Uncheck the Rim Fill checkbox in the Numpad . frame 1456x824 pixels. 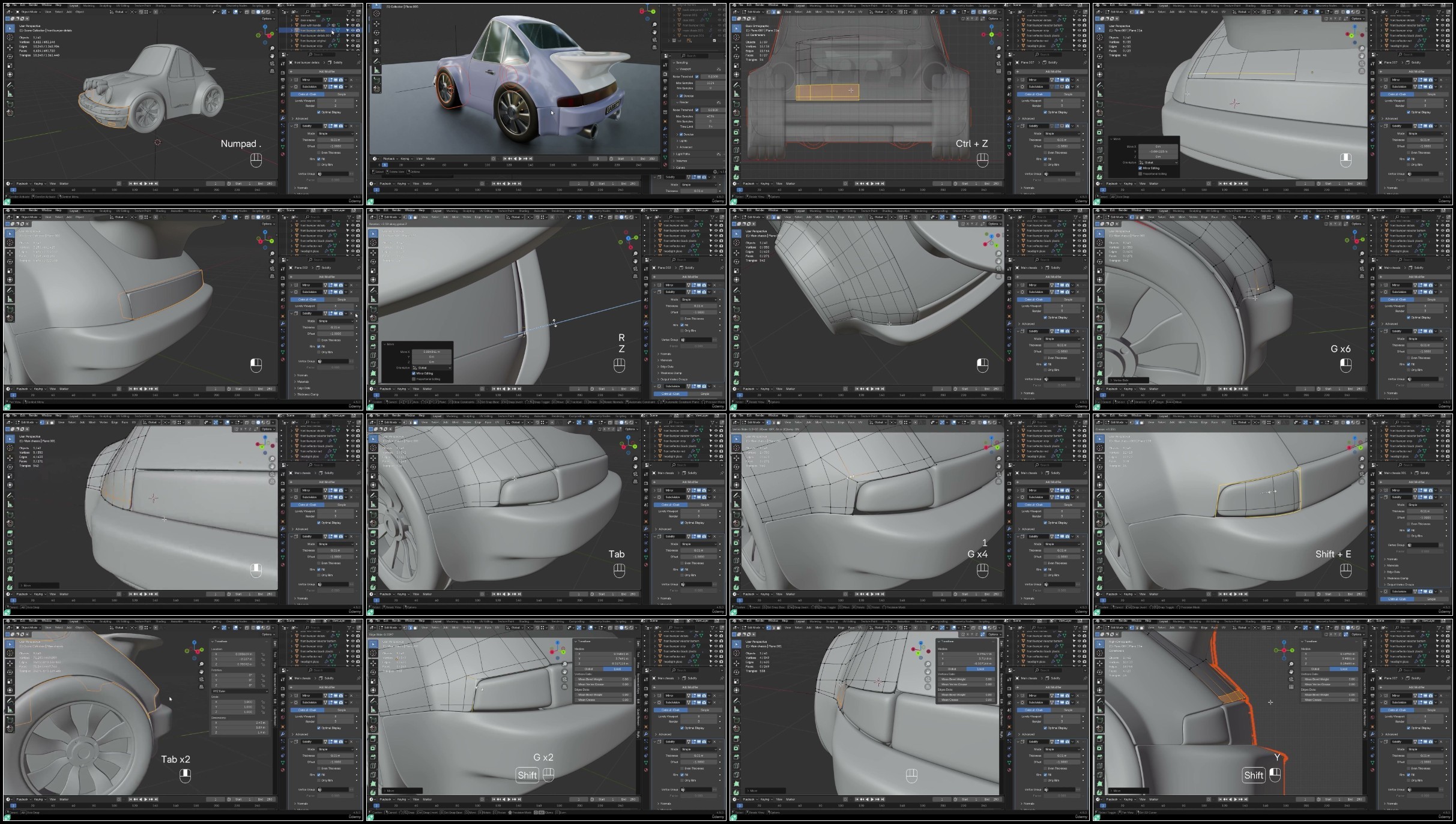pyautogui.click(x=319, y=159)
